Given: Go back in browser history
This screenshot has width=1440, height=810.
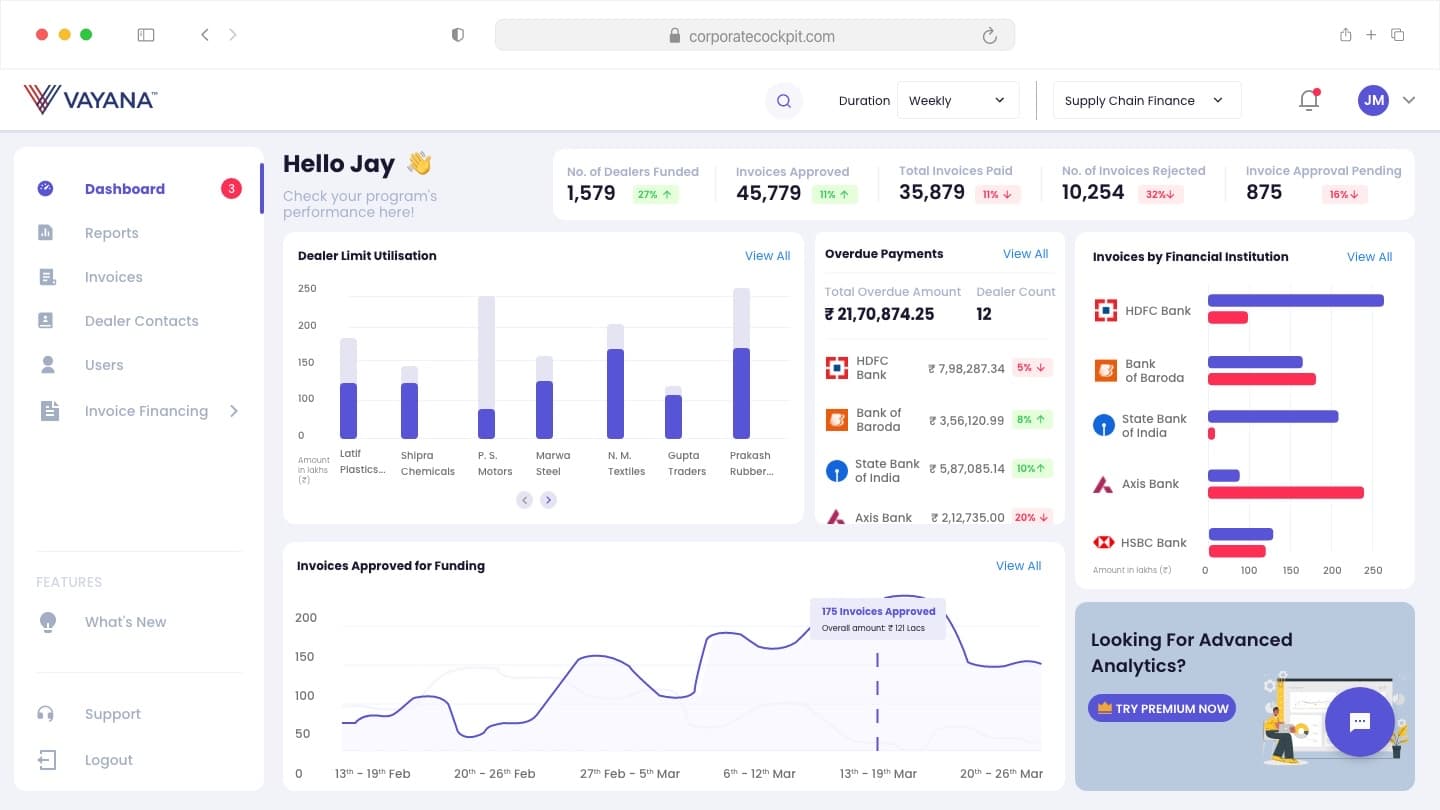Looking at the screenshot, I should pos(205,35).
